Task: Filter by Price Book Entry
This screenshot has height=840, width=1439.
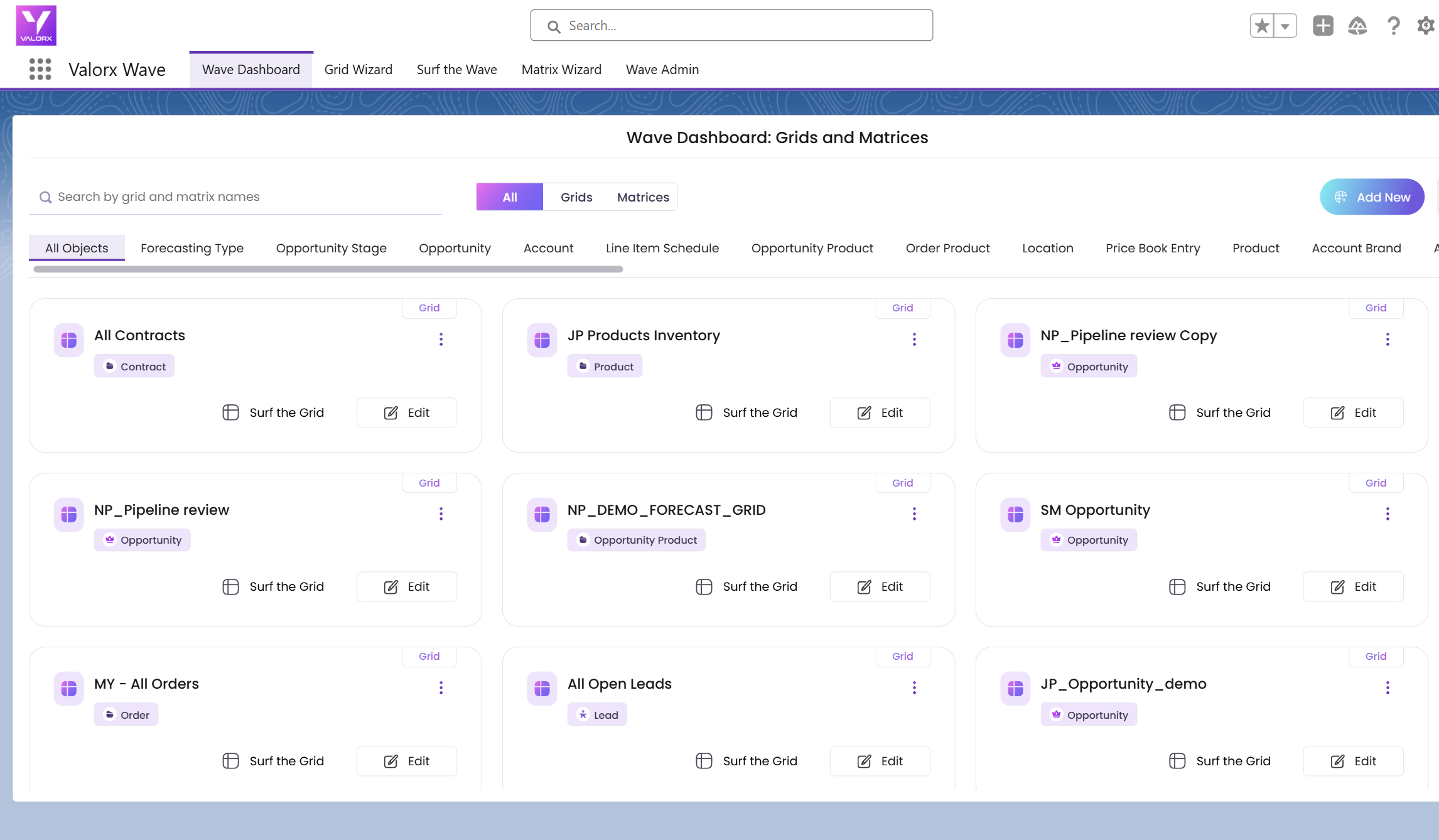Action: 1153,248
